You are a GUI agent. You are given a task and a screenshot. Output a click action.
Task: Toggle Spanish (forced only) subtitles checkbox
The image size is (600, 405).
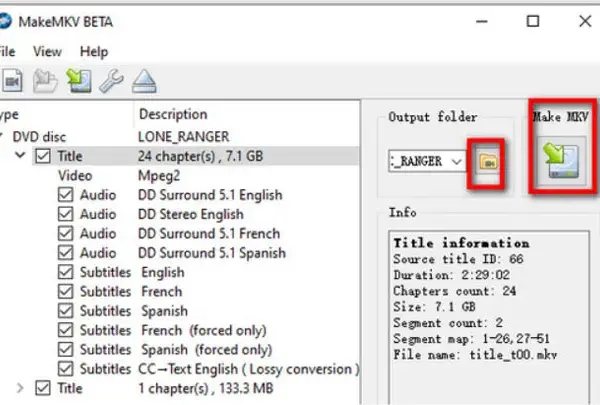[x=65, y=349]
